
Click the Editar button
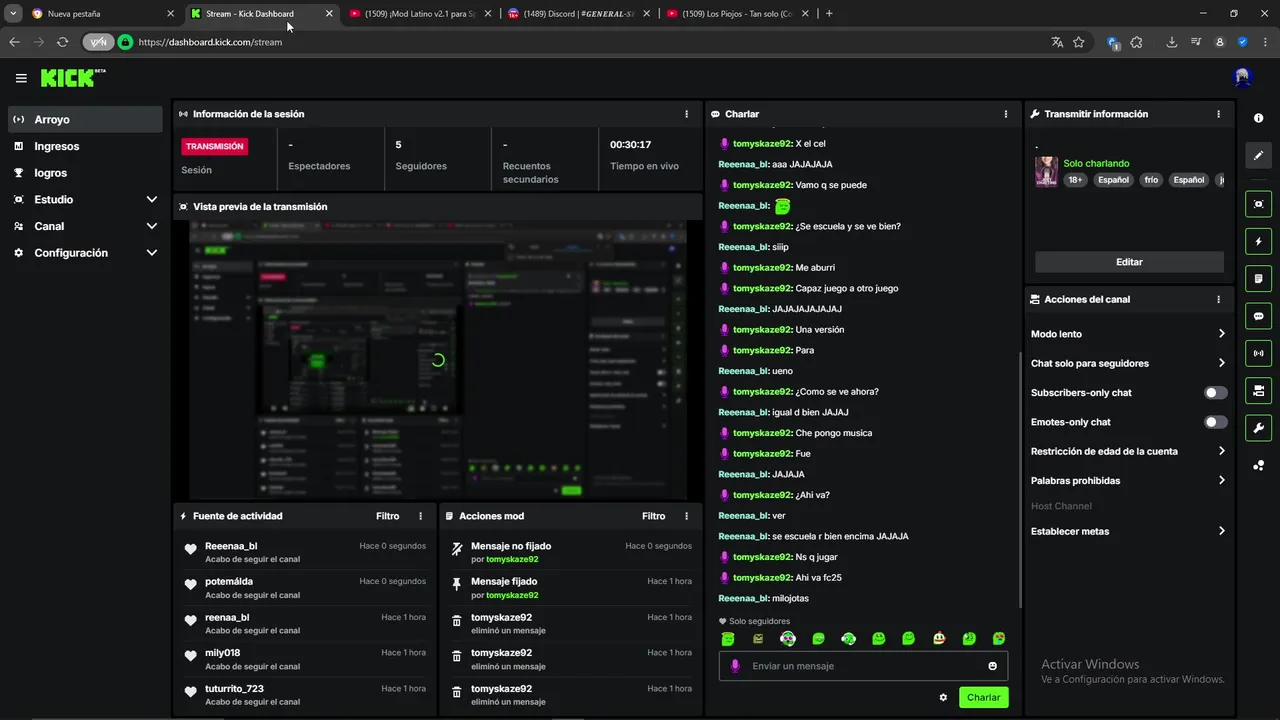1129,262
